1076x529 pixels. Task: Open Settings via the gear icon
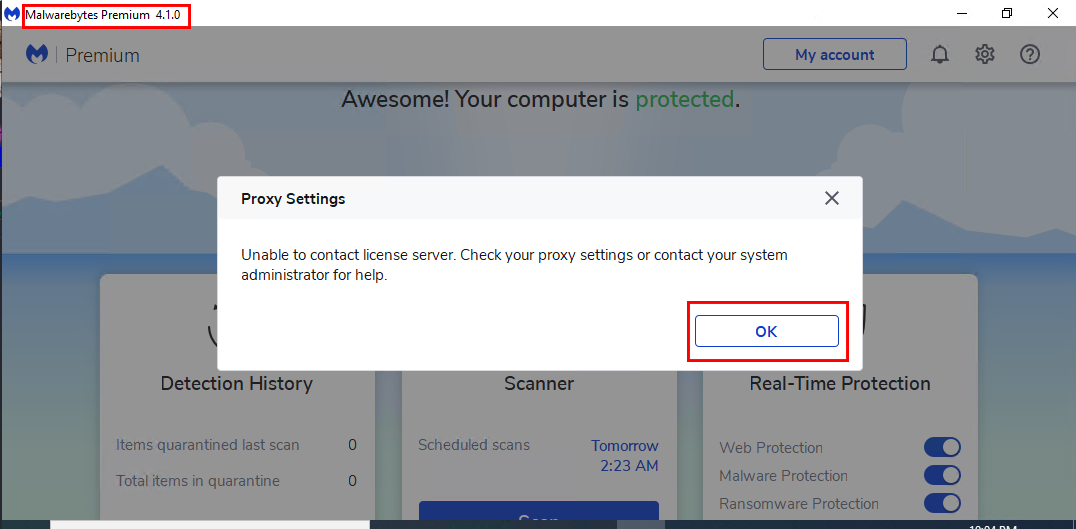[x=985, y=55]
